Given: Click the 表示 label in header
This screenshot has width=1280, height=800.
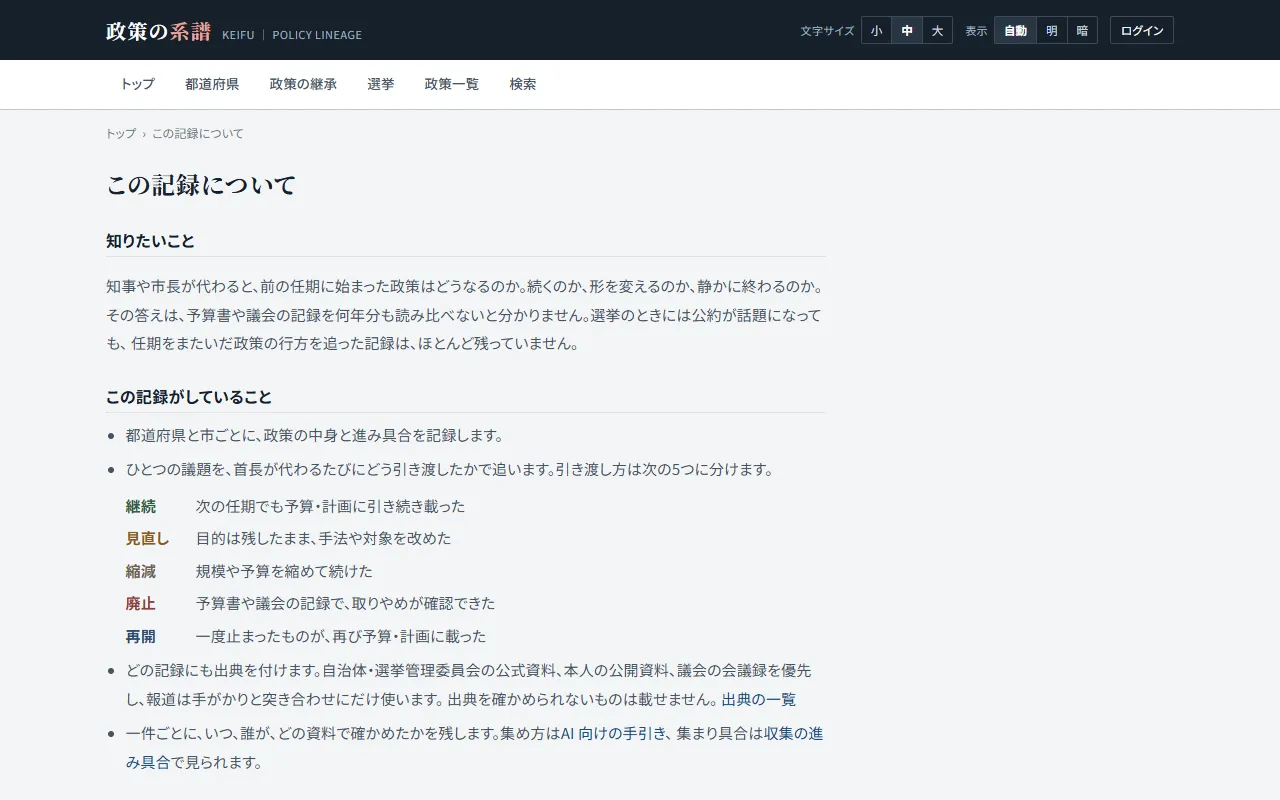Looking at the screenshot, I should (976, 31).
